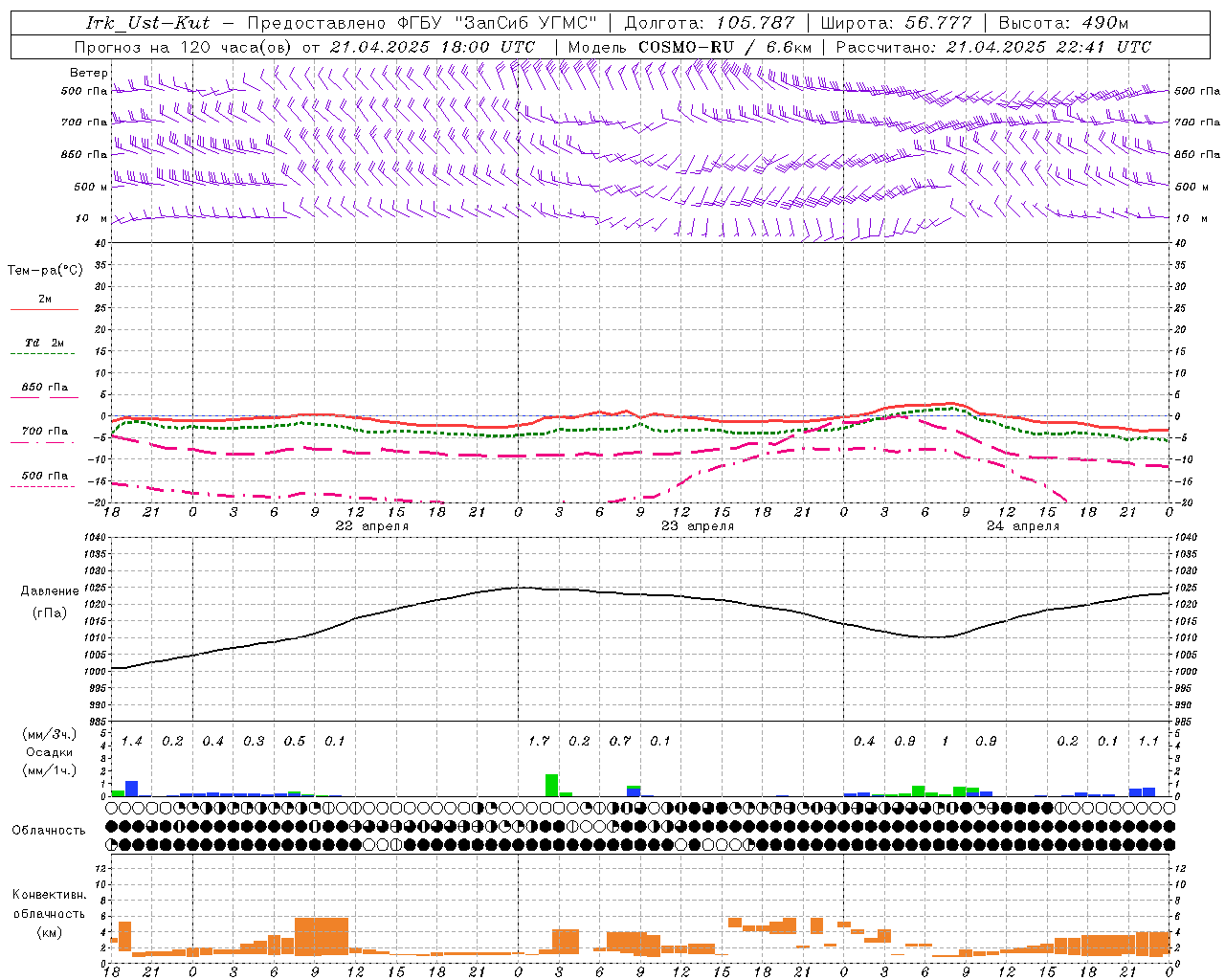1225x980 pixels.
Task: Click the Ветер wind panel label
Action: (88, 73)
